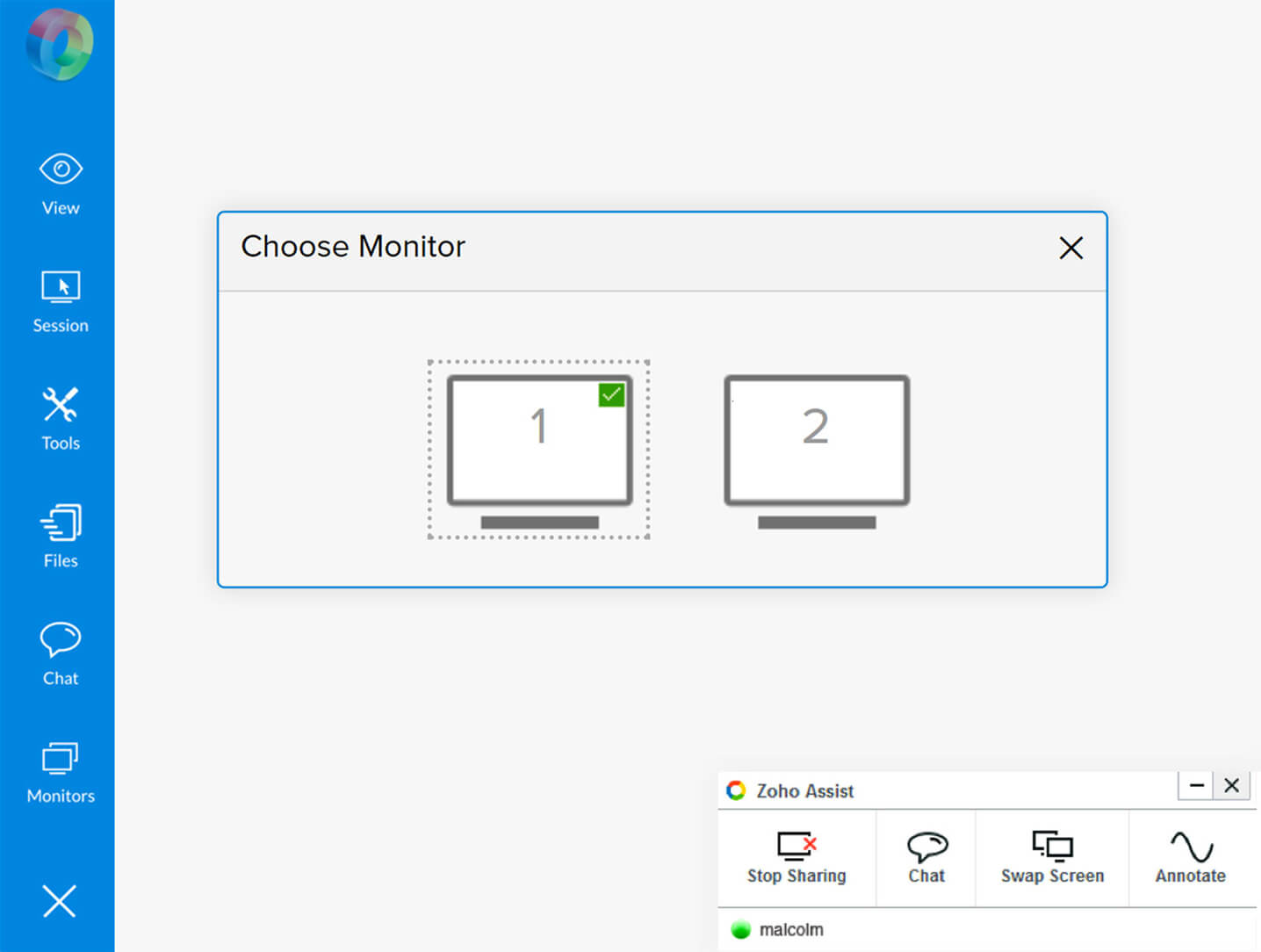This screenshot has width=1261, height=952.
Task: Close the Zoho Assist floating panel
Action: point(1232,785)
